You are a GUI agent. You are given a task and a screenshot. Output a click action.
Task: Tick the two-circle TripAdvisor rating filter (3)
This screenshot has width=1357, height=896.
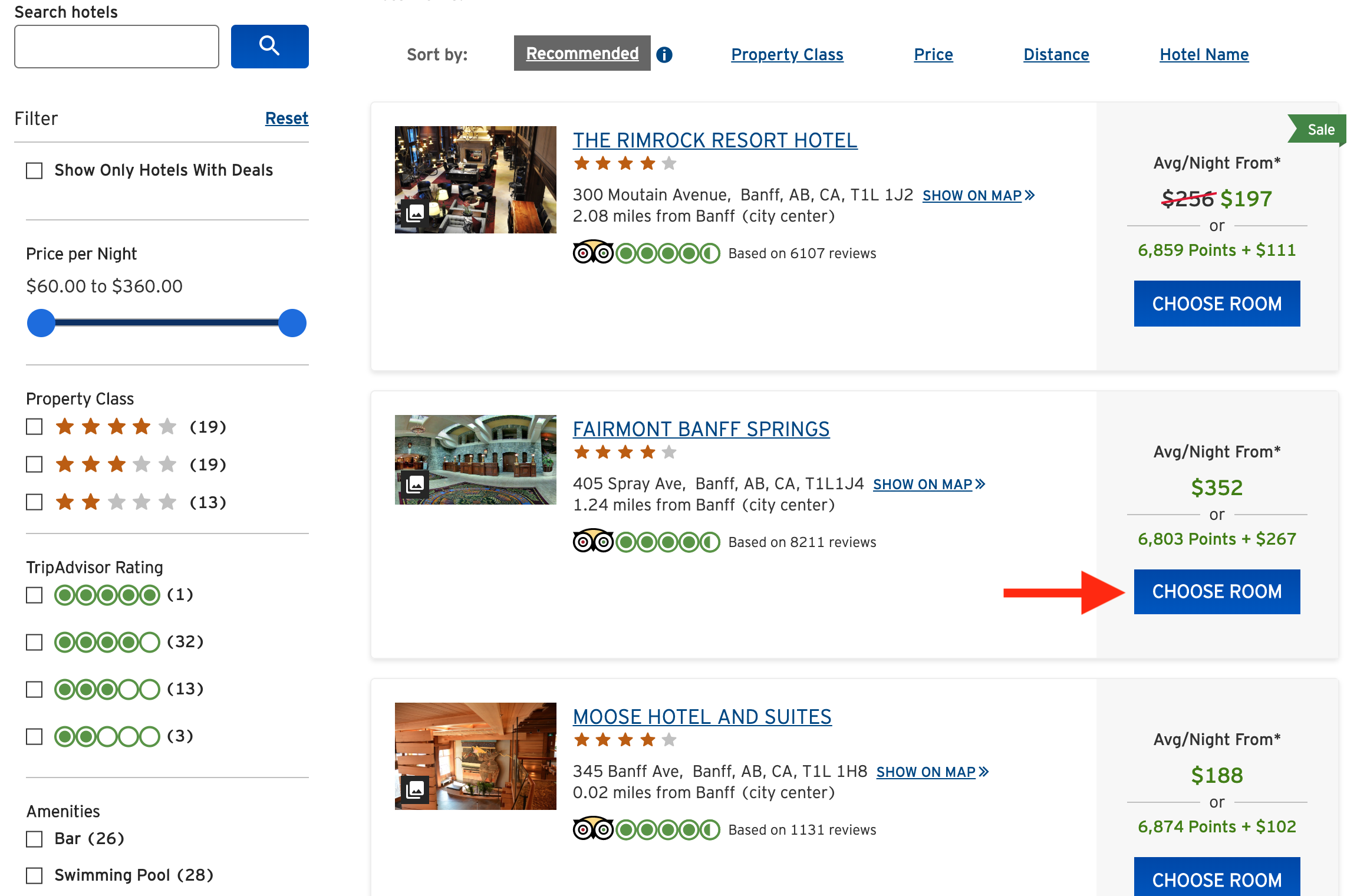pyautogui.click(x=34, y=736)
